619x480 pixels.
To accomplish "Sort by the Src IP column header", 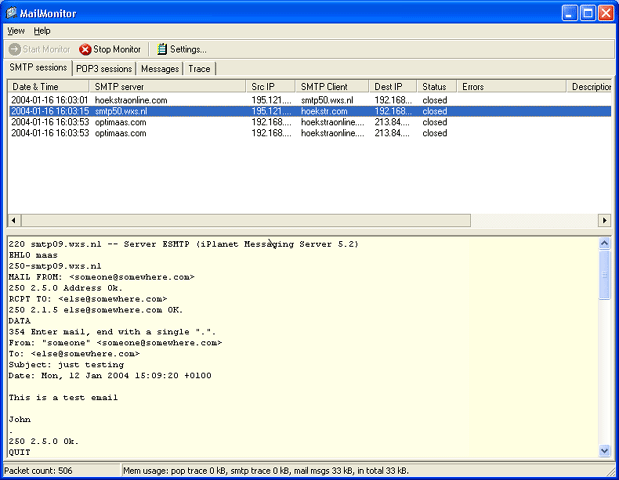I will coord(270,86).
